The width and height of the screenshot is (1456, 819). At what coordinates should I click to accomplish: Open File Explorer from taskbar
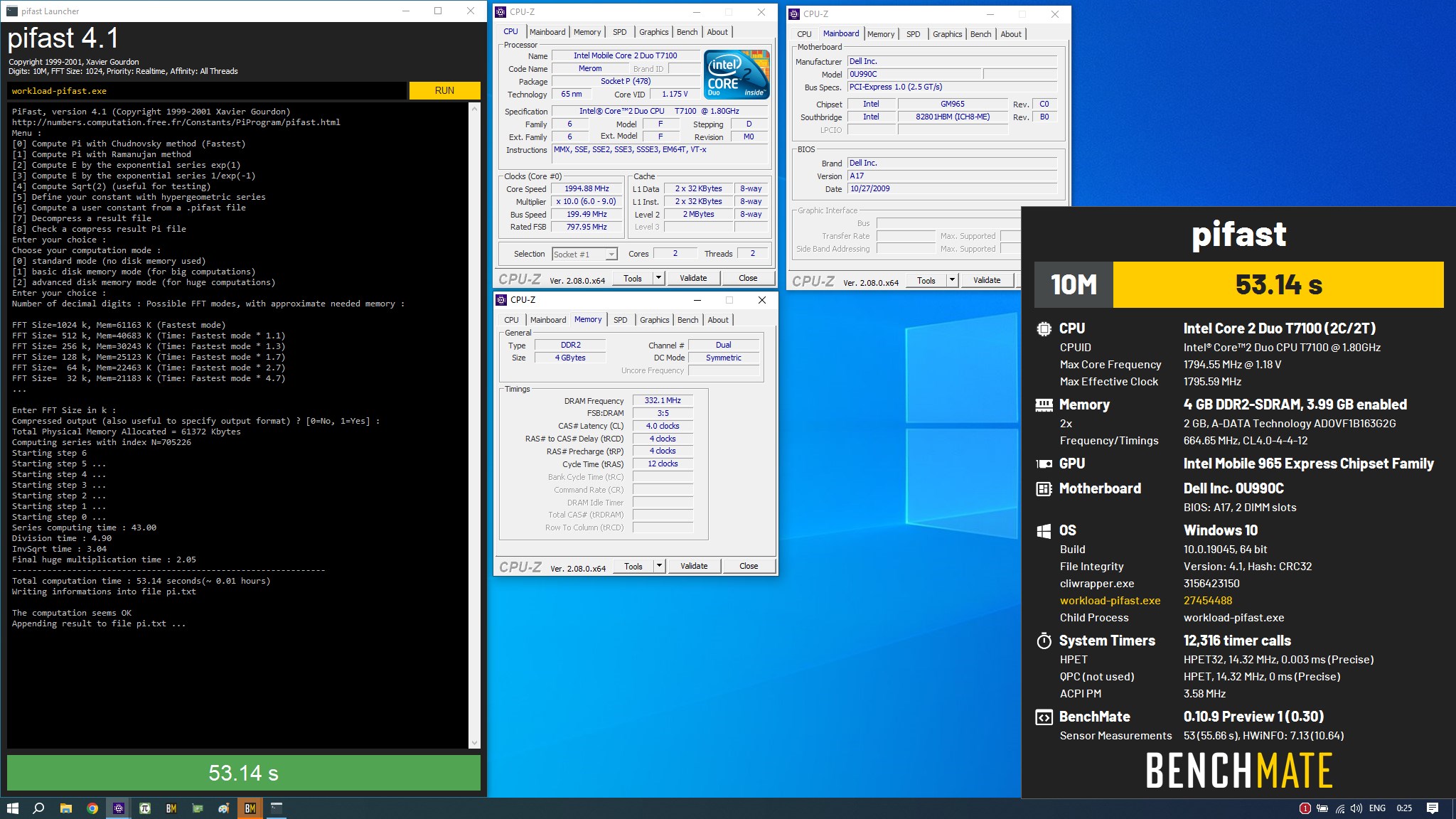[65, 808]
